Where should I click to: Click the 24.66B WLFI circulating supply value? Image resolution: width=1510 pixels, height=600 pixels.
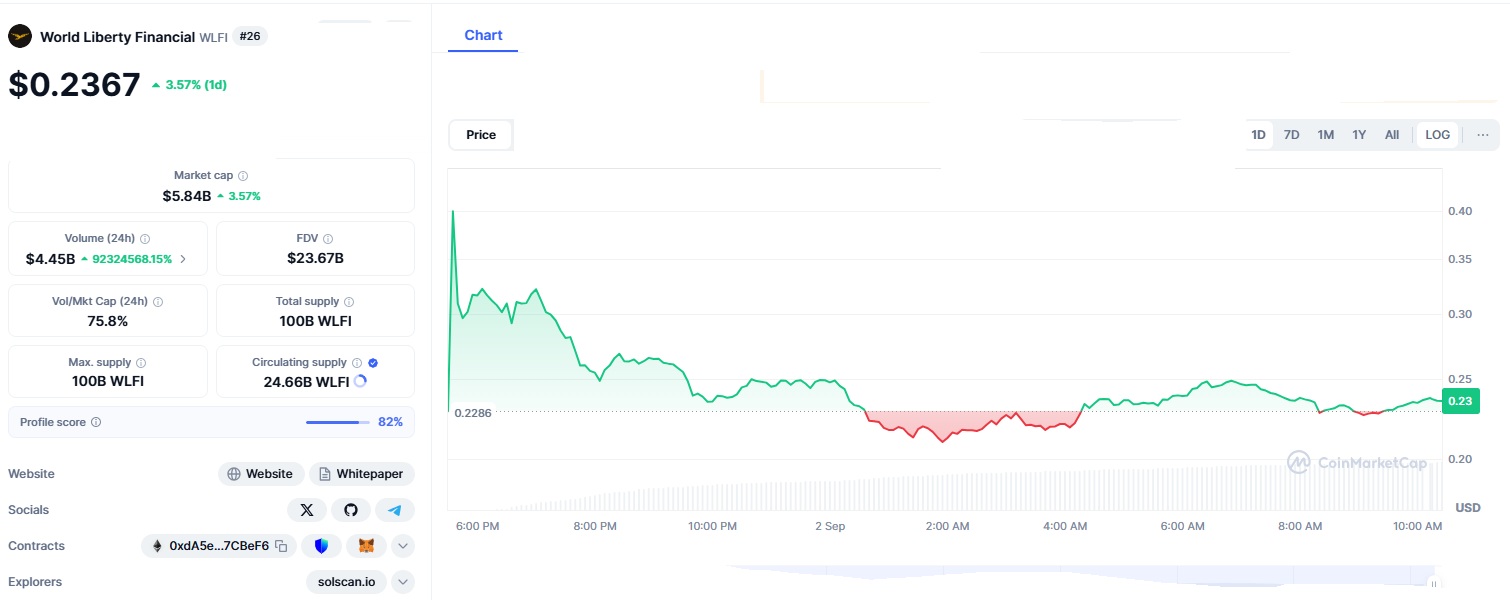[x=306, y=381]
